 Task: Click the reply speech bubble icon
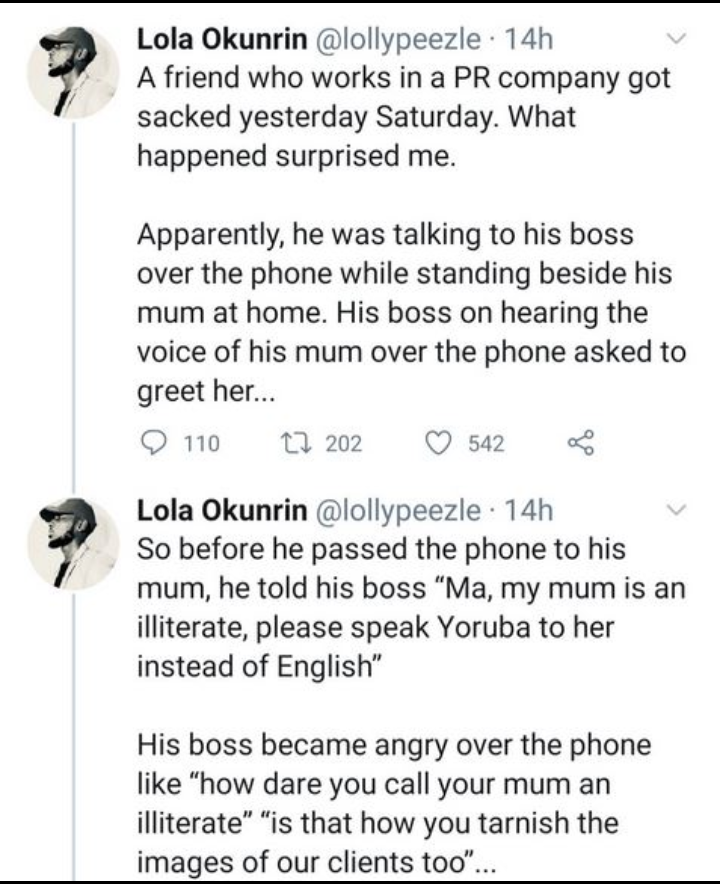click(151, 442)
